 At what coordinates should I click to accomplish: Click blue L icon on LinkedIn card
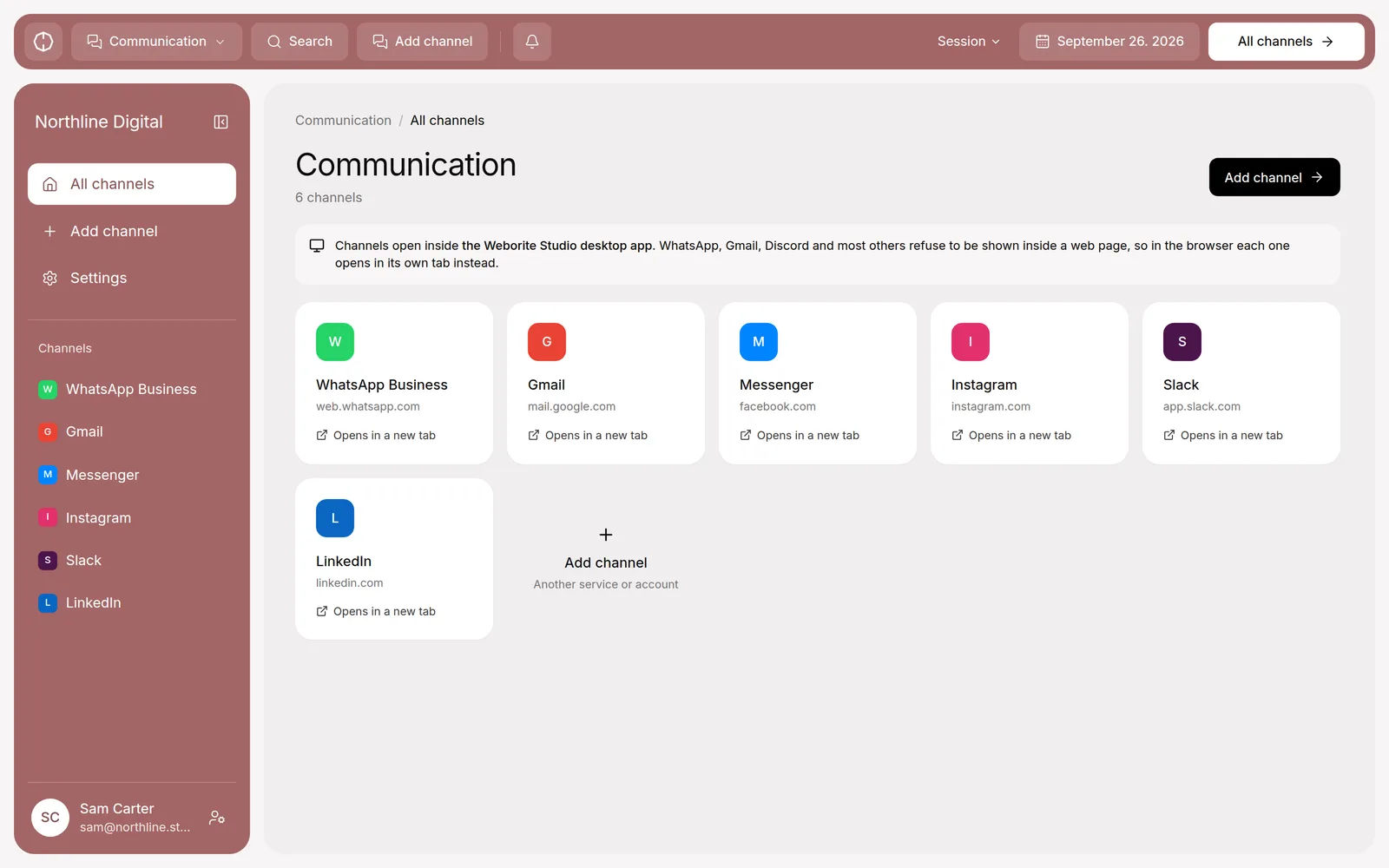point(335,518)
